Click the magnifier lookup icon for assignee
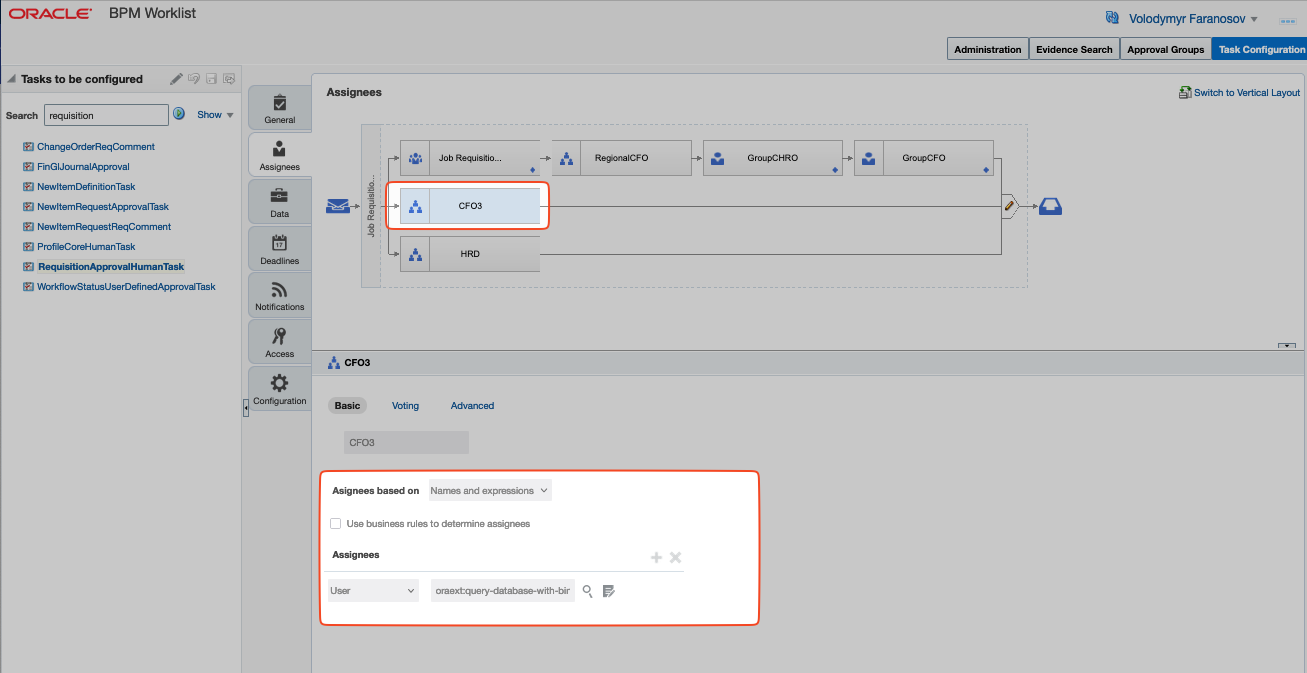1307x673 pixels. (x=588, y=591)
